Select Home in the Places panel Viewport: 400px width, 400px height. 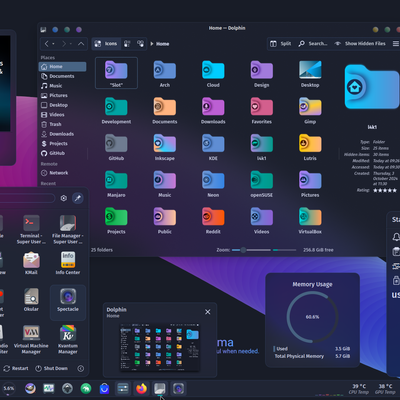tap(62, 67)
